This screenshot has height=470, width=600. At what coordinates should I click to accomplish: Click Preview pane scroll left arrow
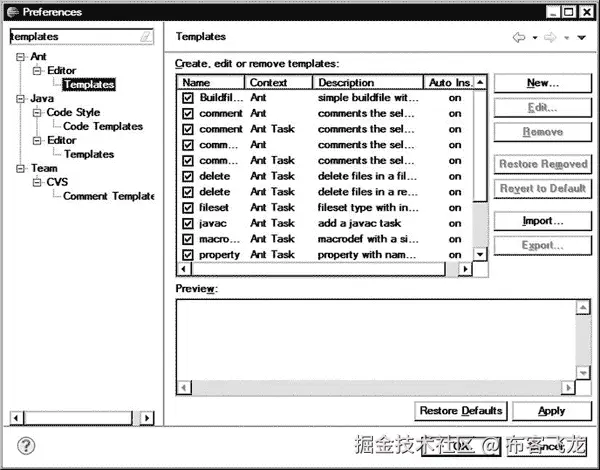click(x=184, y=388)
